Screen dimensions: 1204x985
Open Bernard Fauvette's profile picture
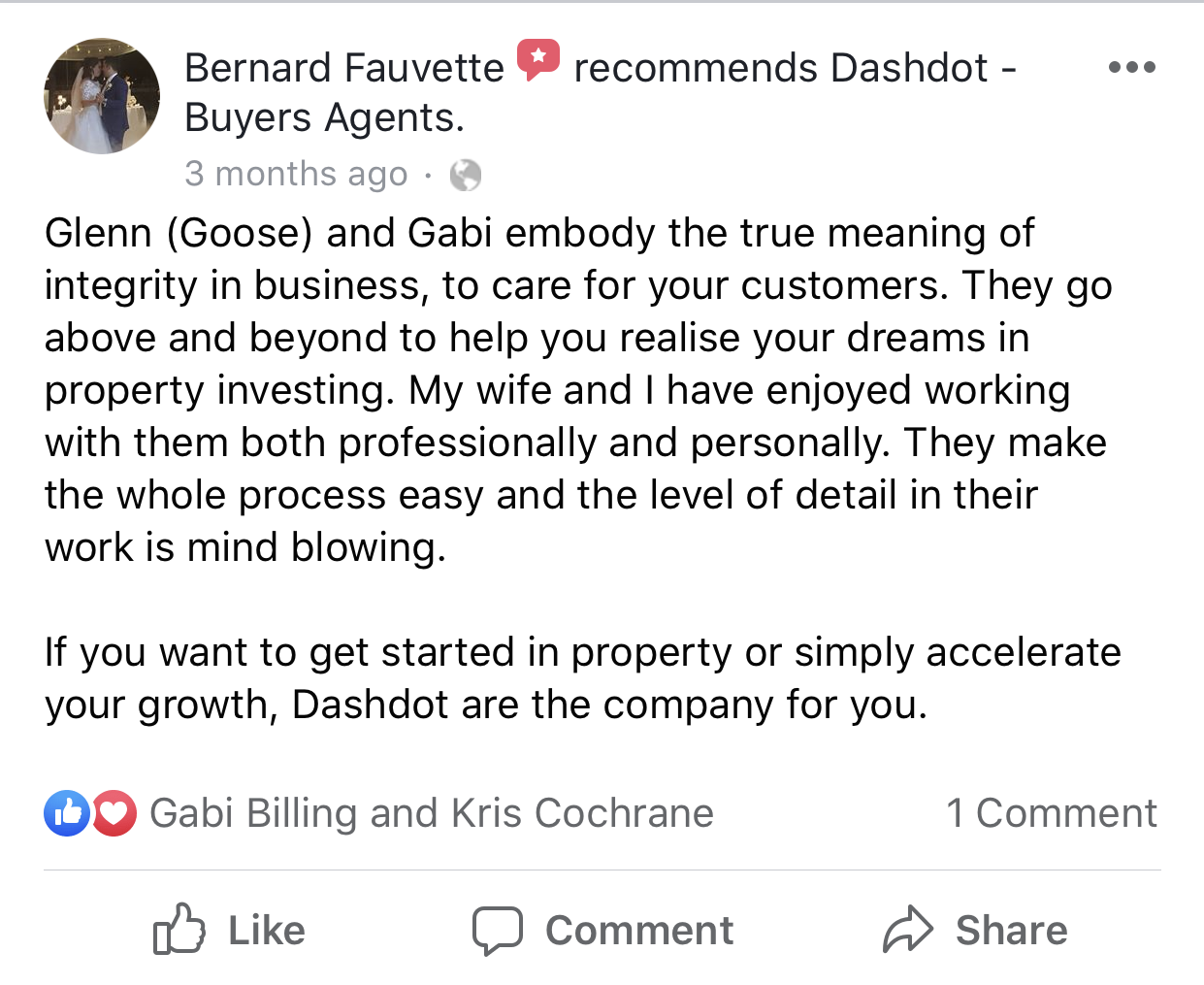(x=102, y=96)
